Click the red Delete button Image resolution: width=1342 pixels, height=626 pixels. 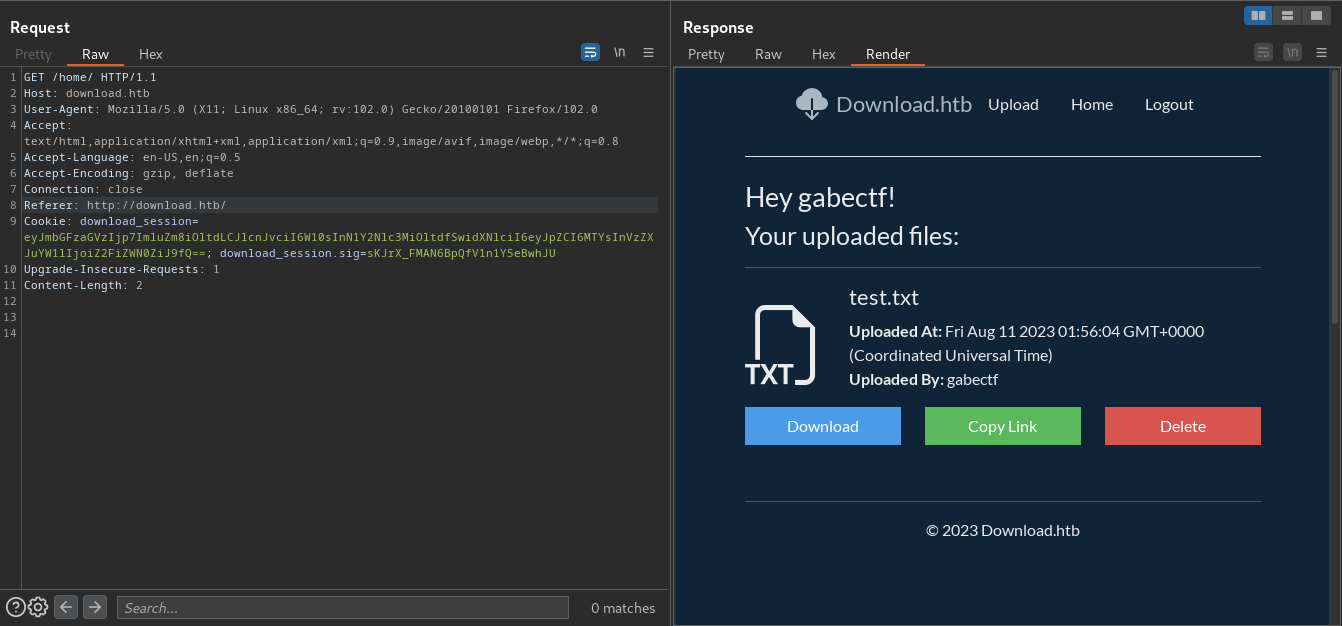coord(1183,426)
